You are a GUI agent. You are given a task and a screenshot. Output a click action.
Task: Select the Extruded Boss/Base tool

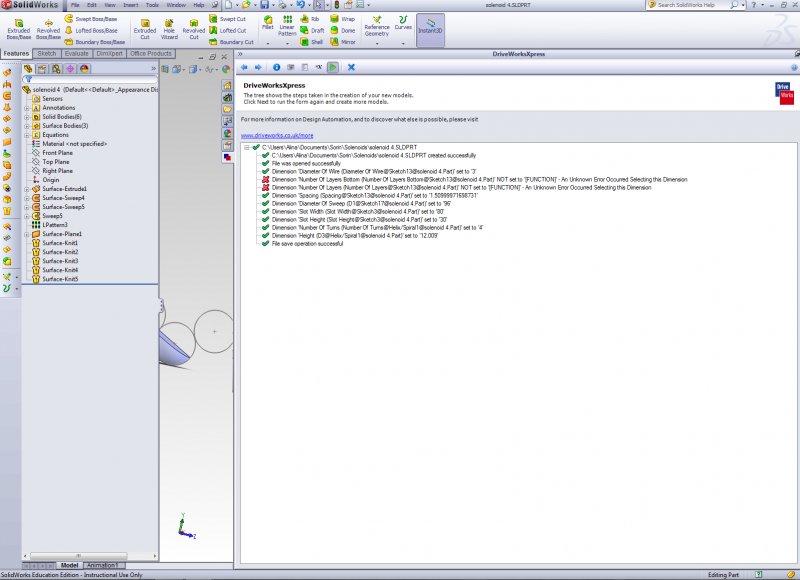tap(19, 30)
